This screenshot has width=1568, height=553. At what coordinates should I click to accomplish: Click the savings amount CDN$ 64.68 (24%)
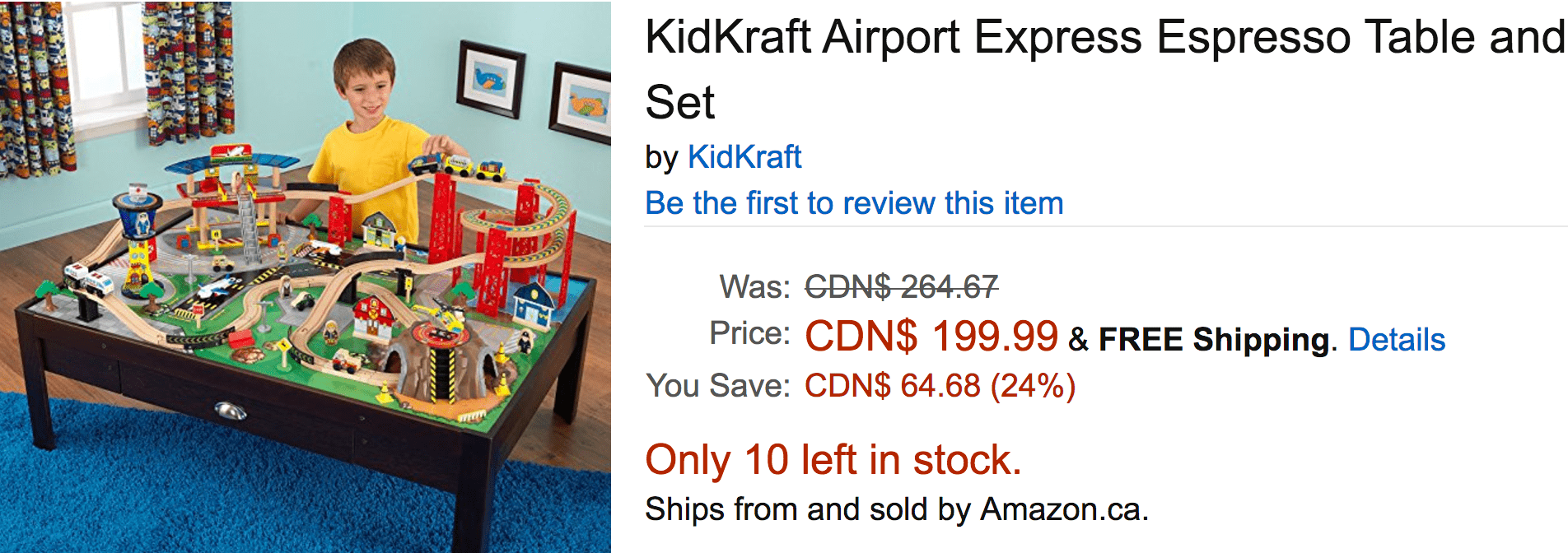(940, 386)
